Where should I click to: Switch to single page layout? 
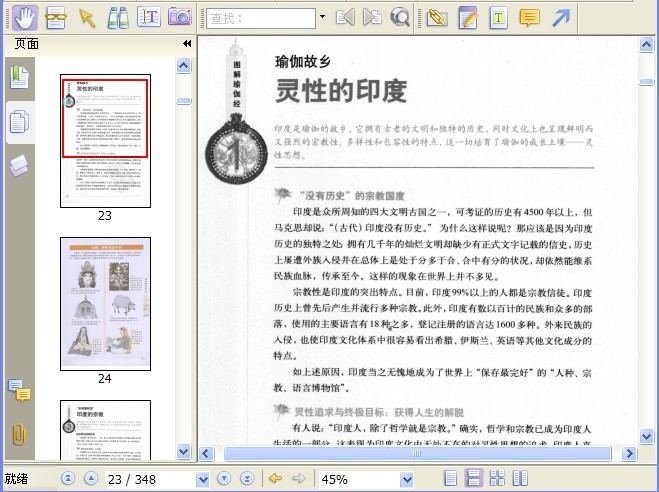(450, 478)
